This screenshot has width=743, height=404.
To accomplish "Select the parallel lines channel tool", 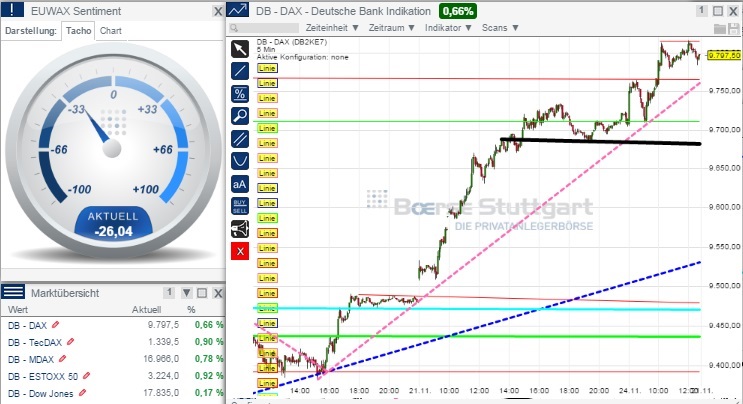I will pos(240,139).
